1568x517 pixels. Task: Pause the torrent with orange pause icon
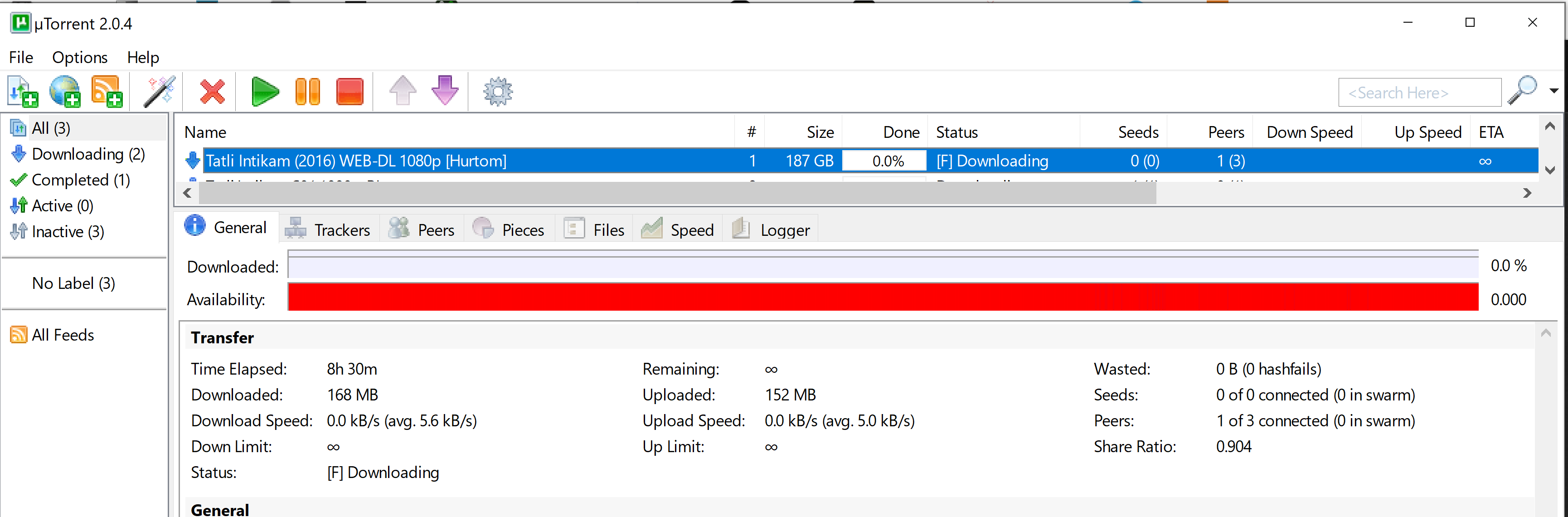[x=307, y=92]
